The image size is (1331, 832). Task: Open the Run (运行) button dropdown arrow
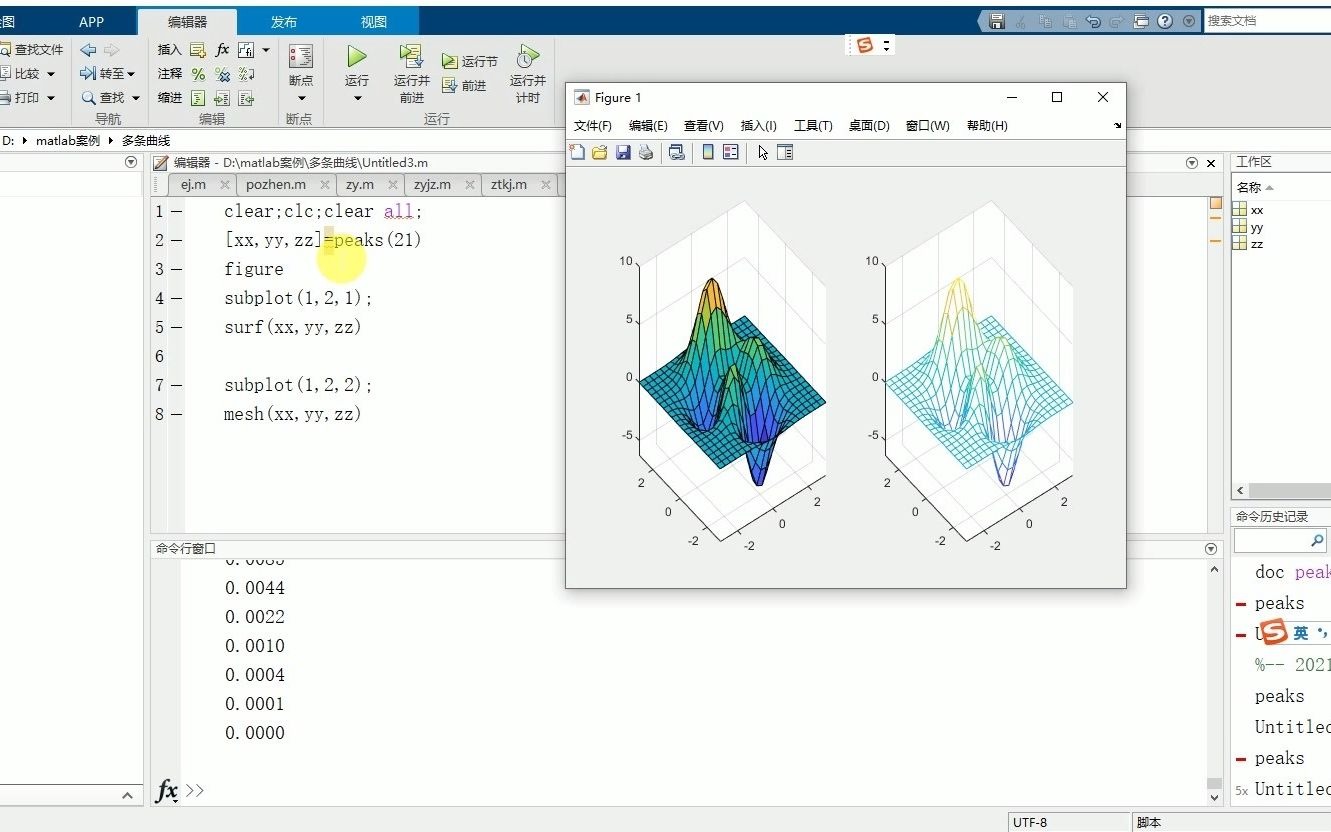(x=357, y=98)
